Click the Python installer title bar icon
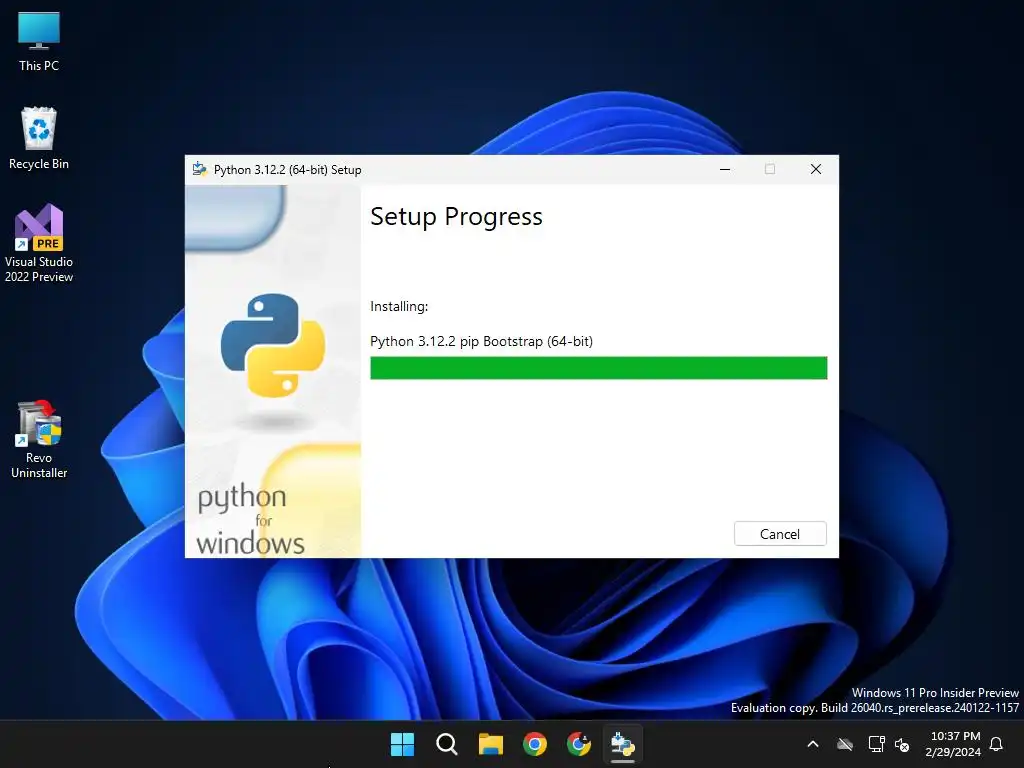Screen dimensions: 1024x768 coord(200,170)
